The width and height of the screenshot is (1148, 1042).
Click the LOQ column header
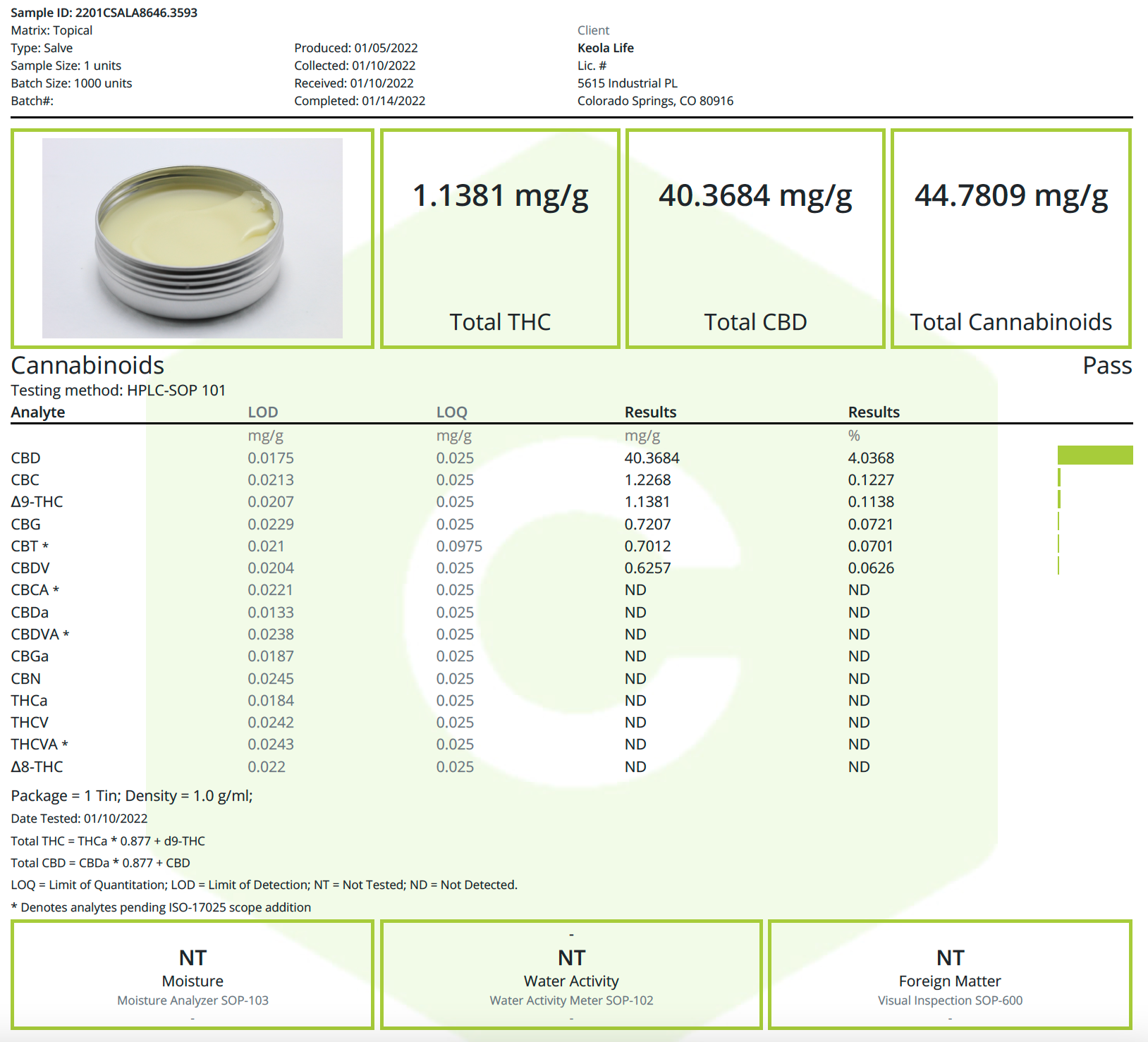(x=452, y=412)
